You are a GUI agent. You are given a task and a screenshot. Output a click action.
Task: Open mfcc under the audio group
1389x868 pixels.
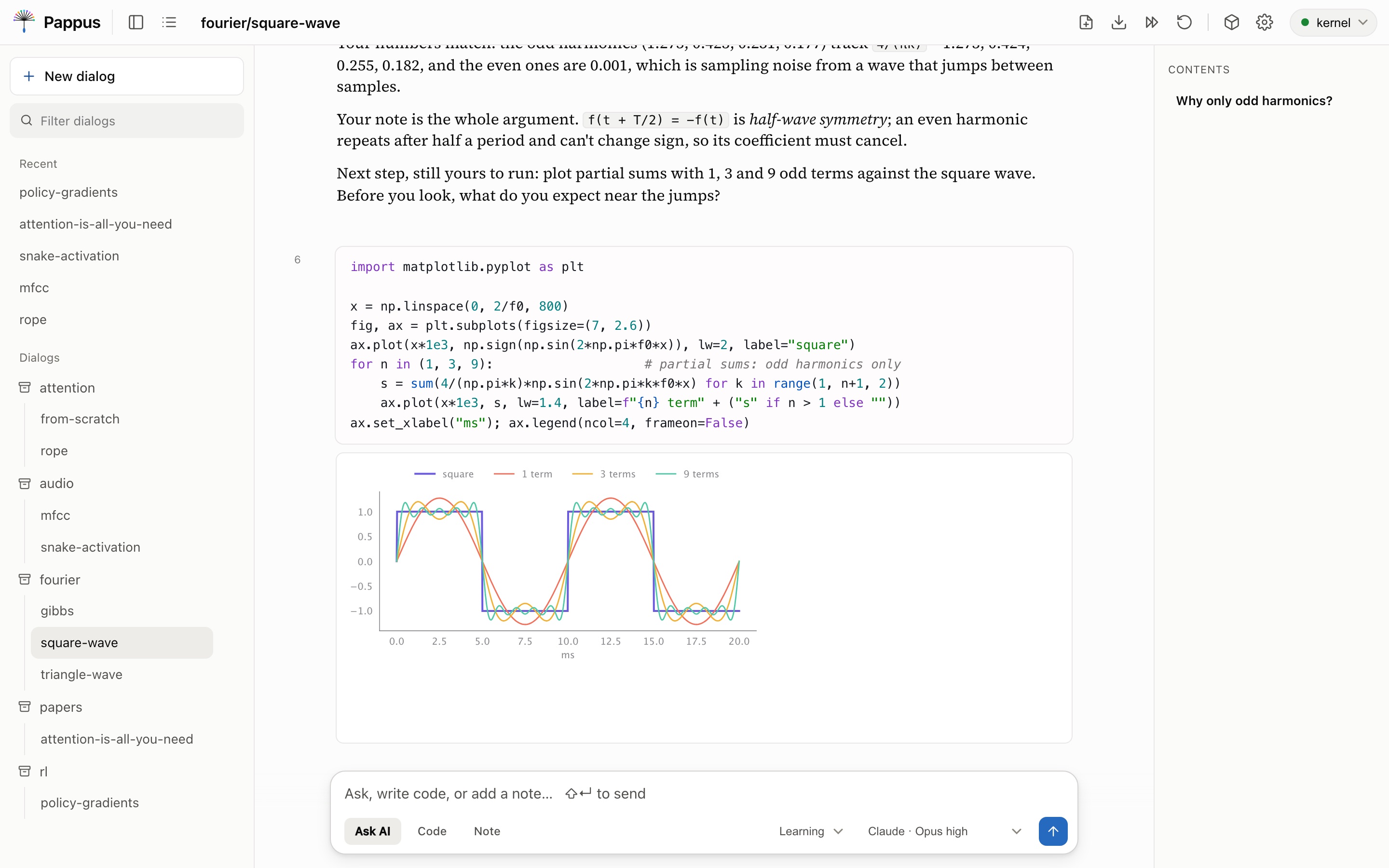(55, 515)
